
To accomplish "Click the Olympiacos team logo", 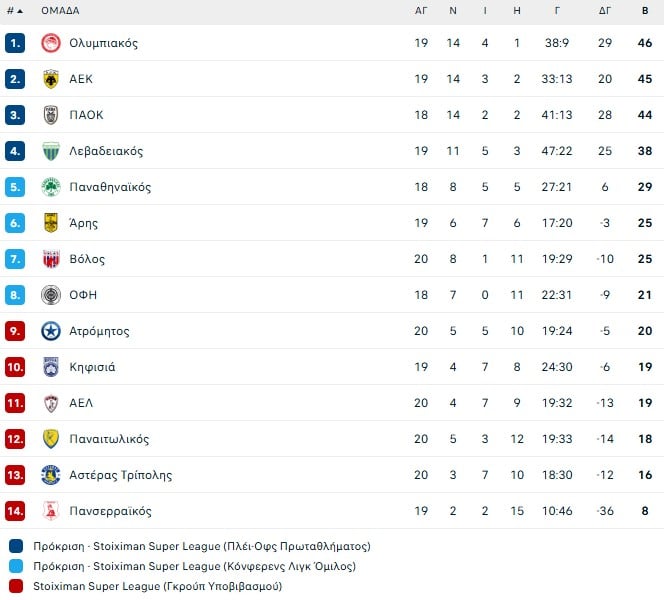I will pos(51,43).
